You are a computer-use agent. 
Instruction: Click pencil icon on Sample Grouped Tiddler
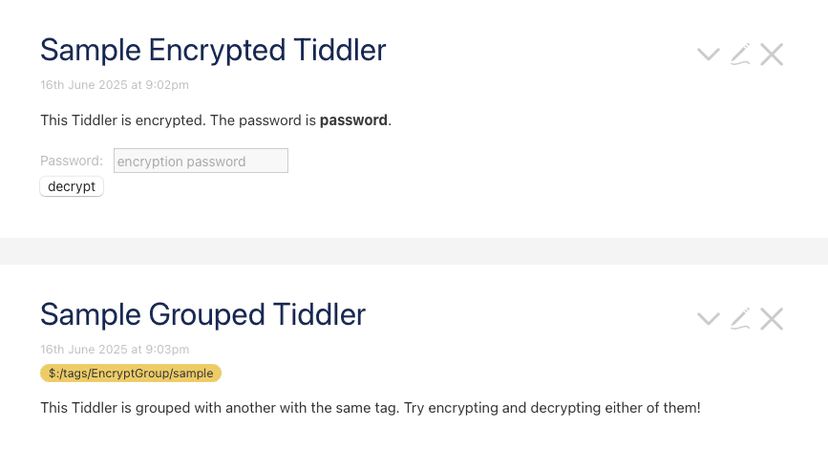[x=740, y=319]
